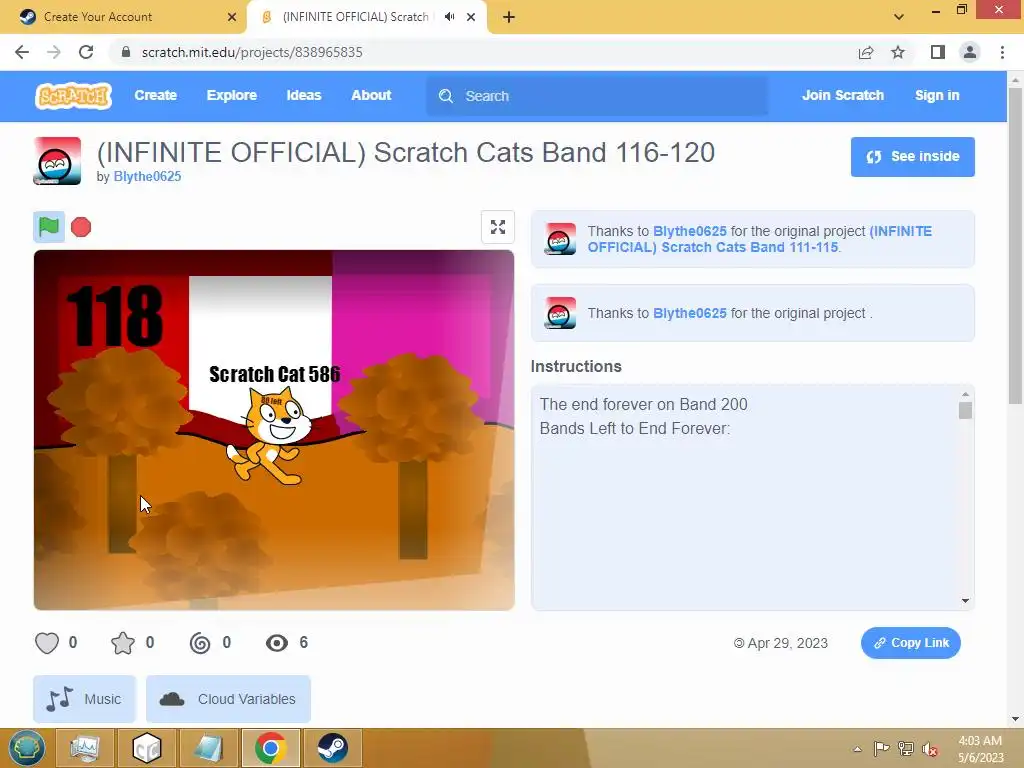The width and height of the screenshot is (1024, 768).
Task: Click the taskbar clock showing 4:03 AM
Action: [980, 748]
